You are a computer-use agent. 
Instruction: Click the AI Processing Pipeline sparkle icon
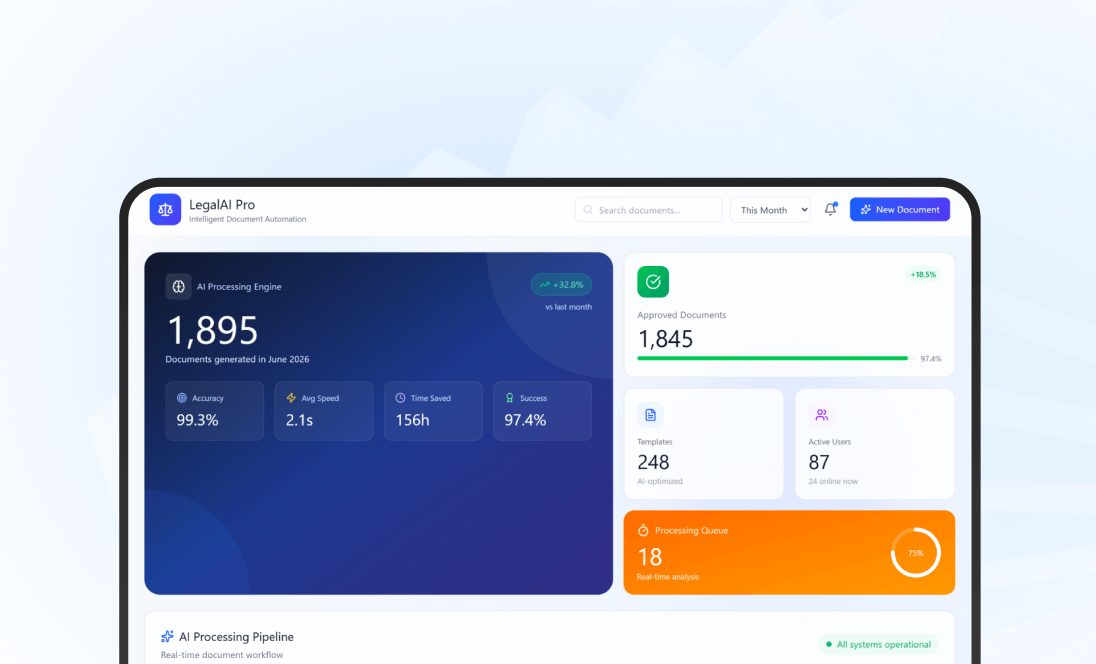167,636
